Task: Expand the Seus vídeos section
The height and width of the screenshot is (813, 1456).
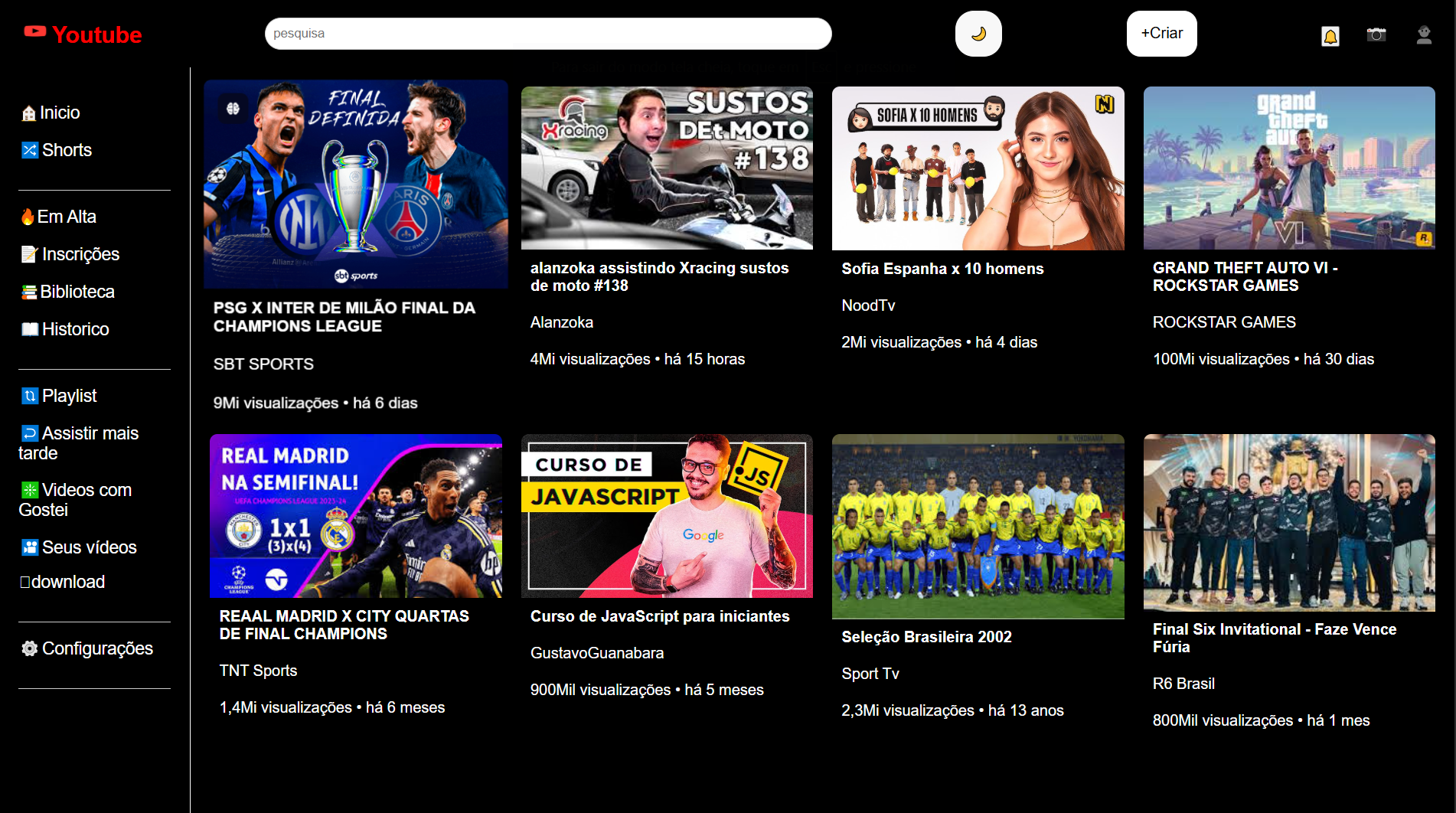Action: coord(79,547)
